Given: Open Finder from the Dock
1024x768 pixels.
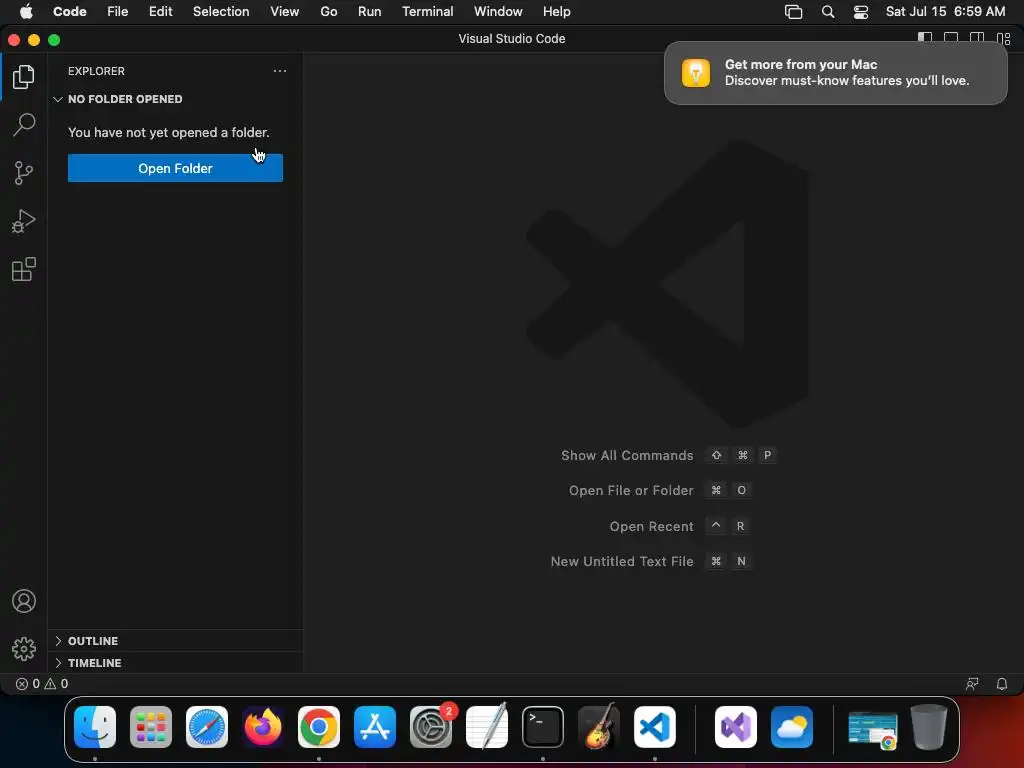Looking at the screenshot, I should 95,727.
